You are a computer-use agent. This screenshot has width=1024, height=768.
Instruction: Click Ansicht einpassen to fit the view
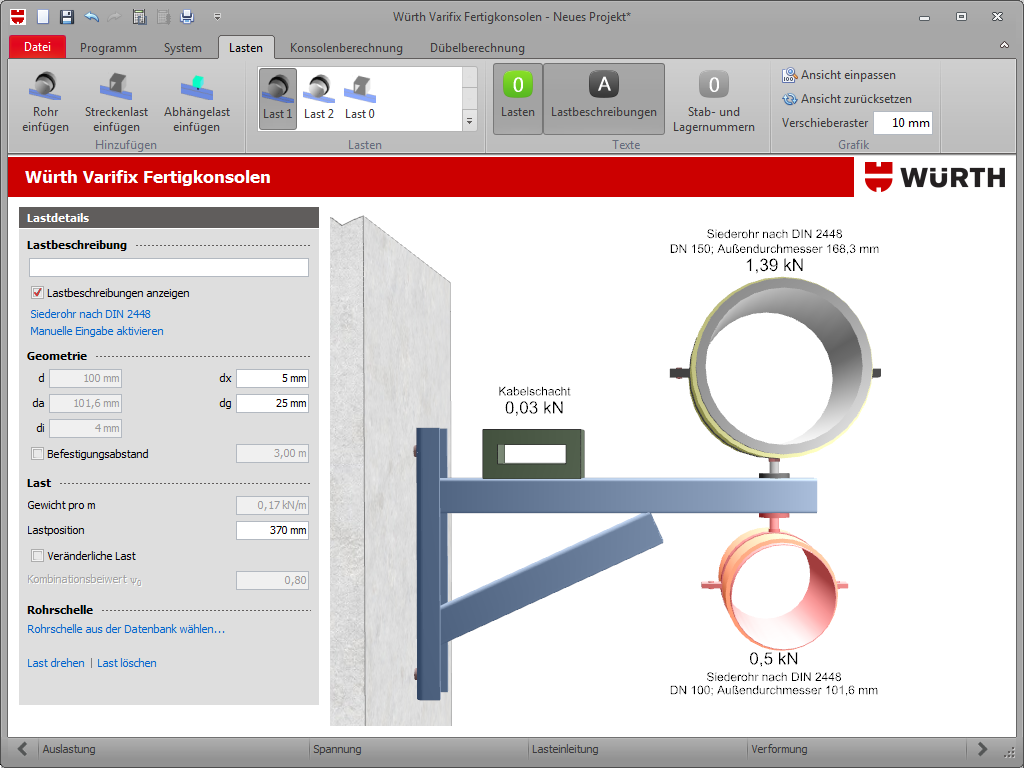coord(839,75)
